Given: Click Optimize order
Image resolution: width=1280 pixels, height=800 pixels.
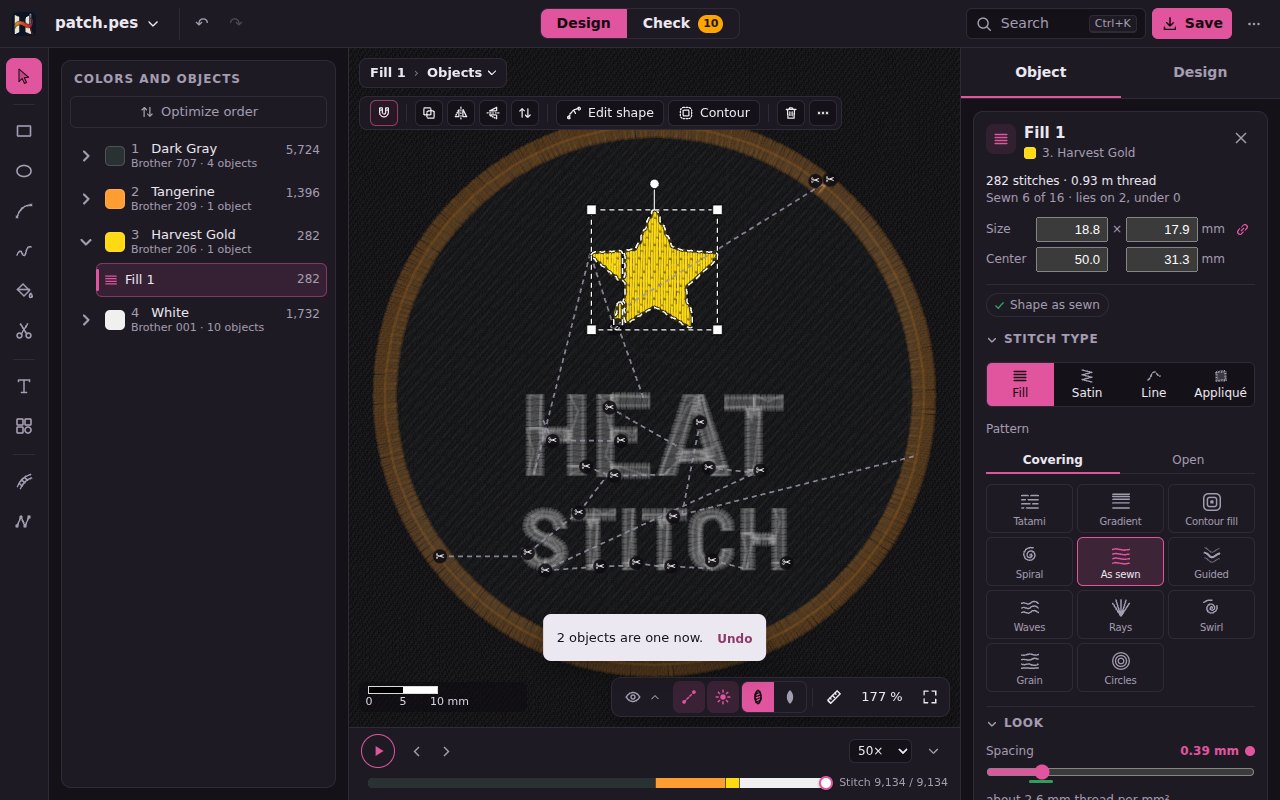Looking at the screenshot, I should tap(198, 112).
